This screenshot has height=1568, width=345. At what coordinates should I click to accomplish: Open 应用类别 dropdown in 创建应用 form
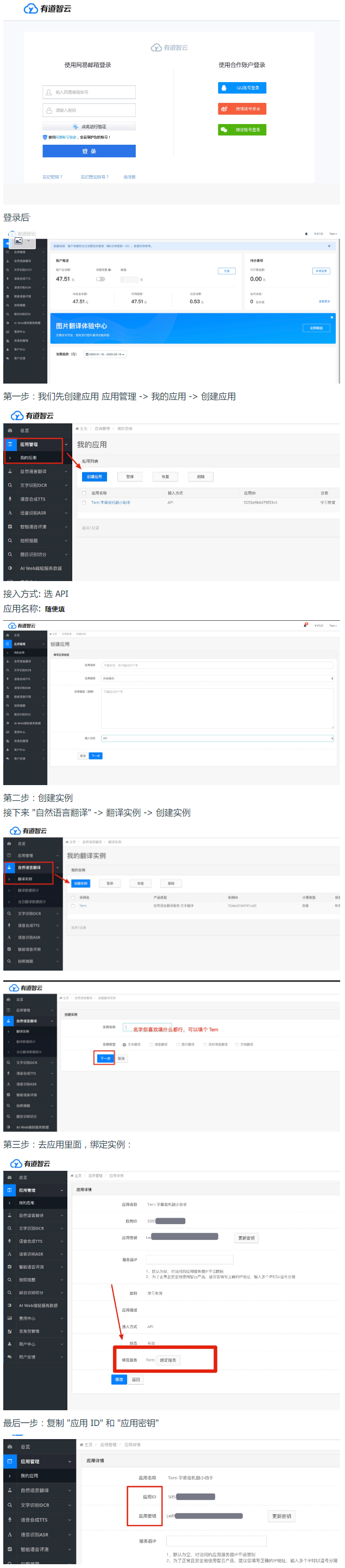click(x=217, y=678)
